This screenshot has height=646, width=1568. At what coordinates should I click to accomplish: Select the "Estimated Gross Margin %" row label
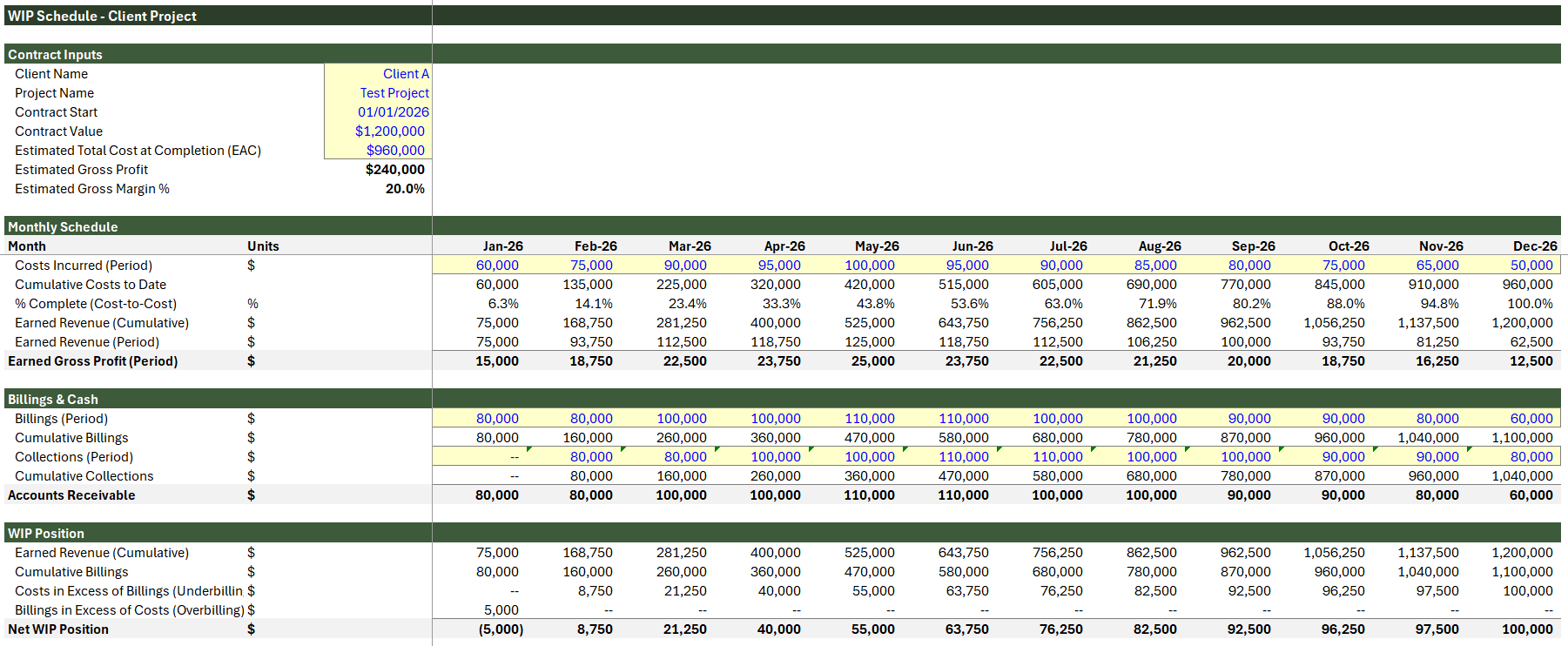point(92,189)
